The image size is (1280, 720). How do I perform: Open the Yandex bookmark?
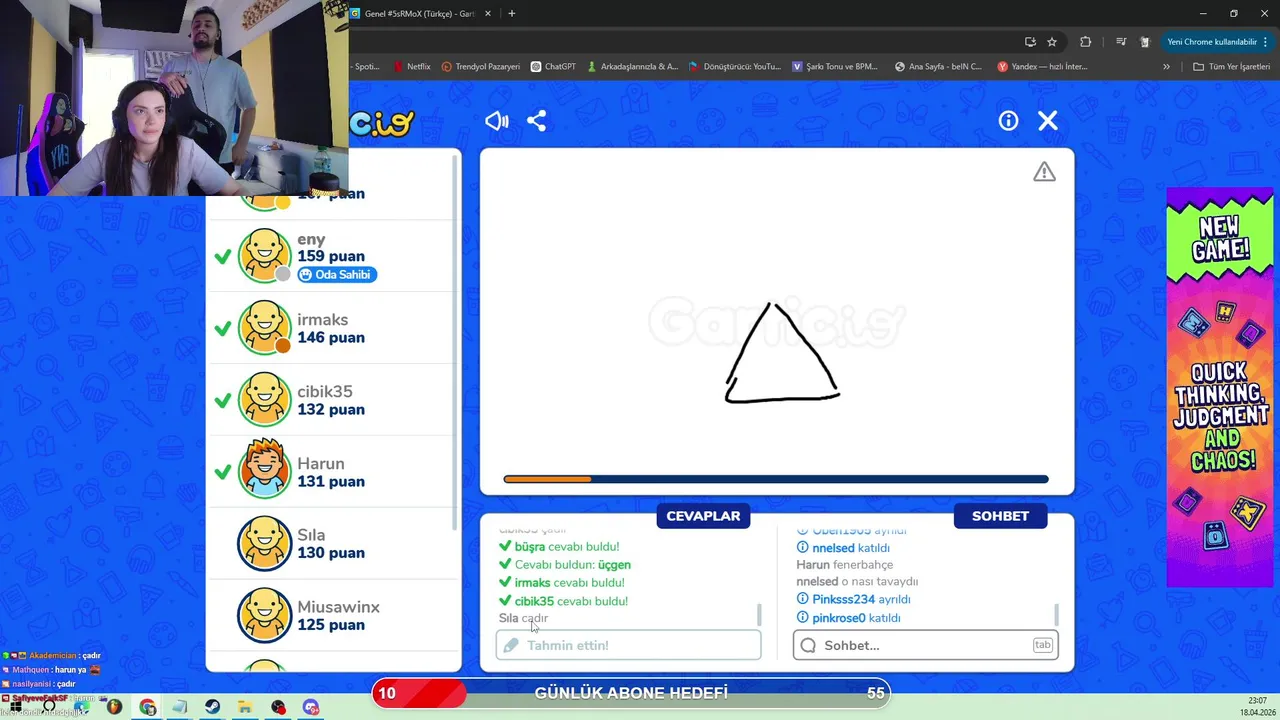pyautogui.click(x=1042, y=67)
